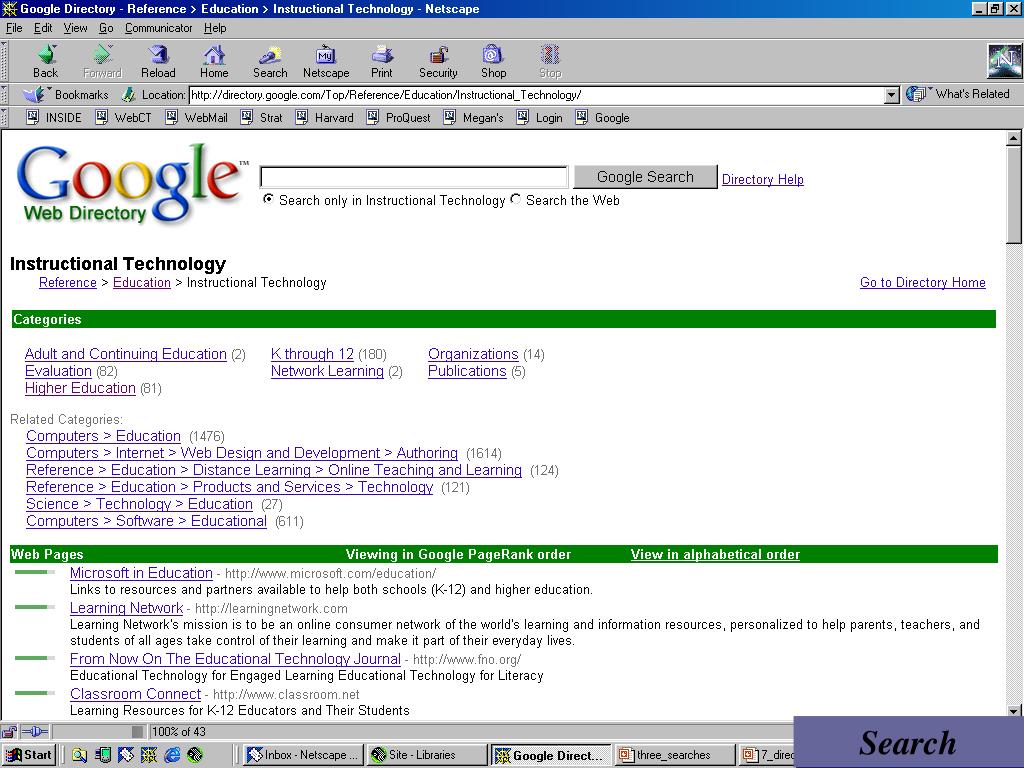Click the Netscape N logo animation
Image resolution: width=1024 pixels, height=768 pixels.
coord(1004,61)
